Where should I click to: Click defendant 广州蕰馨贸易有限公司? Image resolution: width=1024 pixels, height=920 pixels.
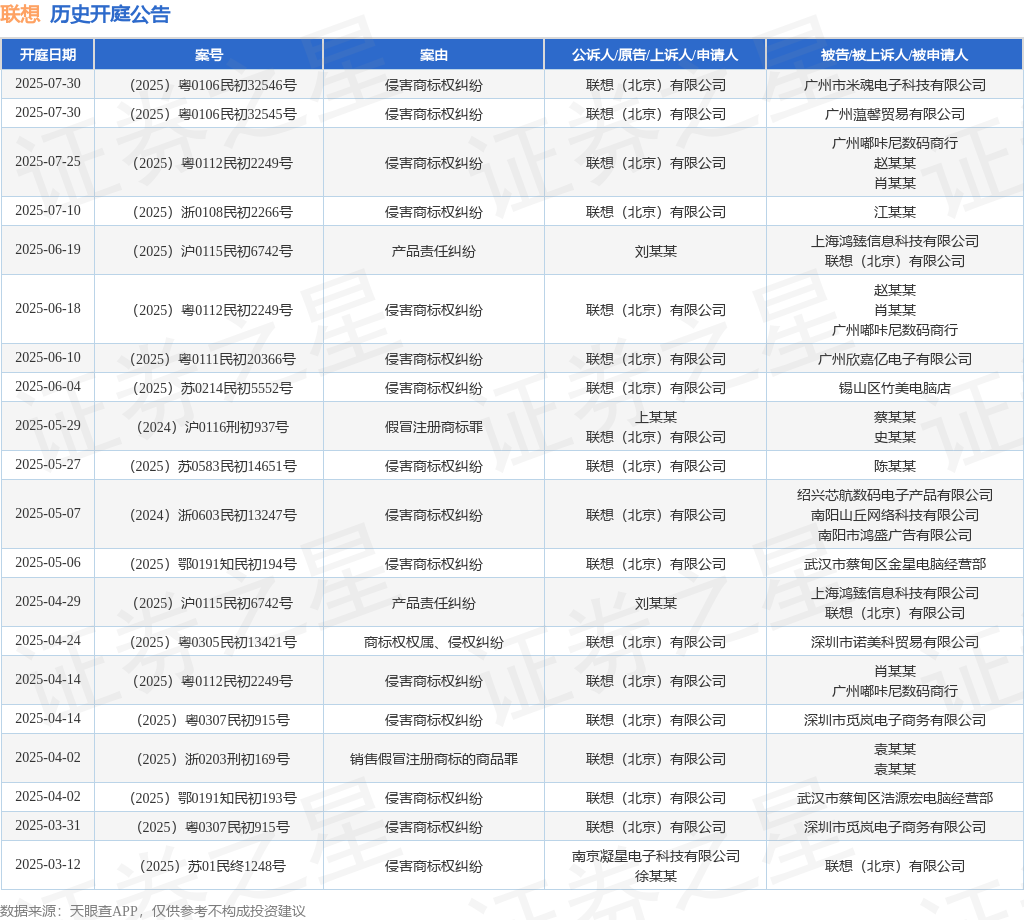pyautogui.click(x=895, y=114)
